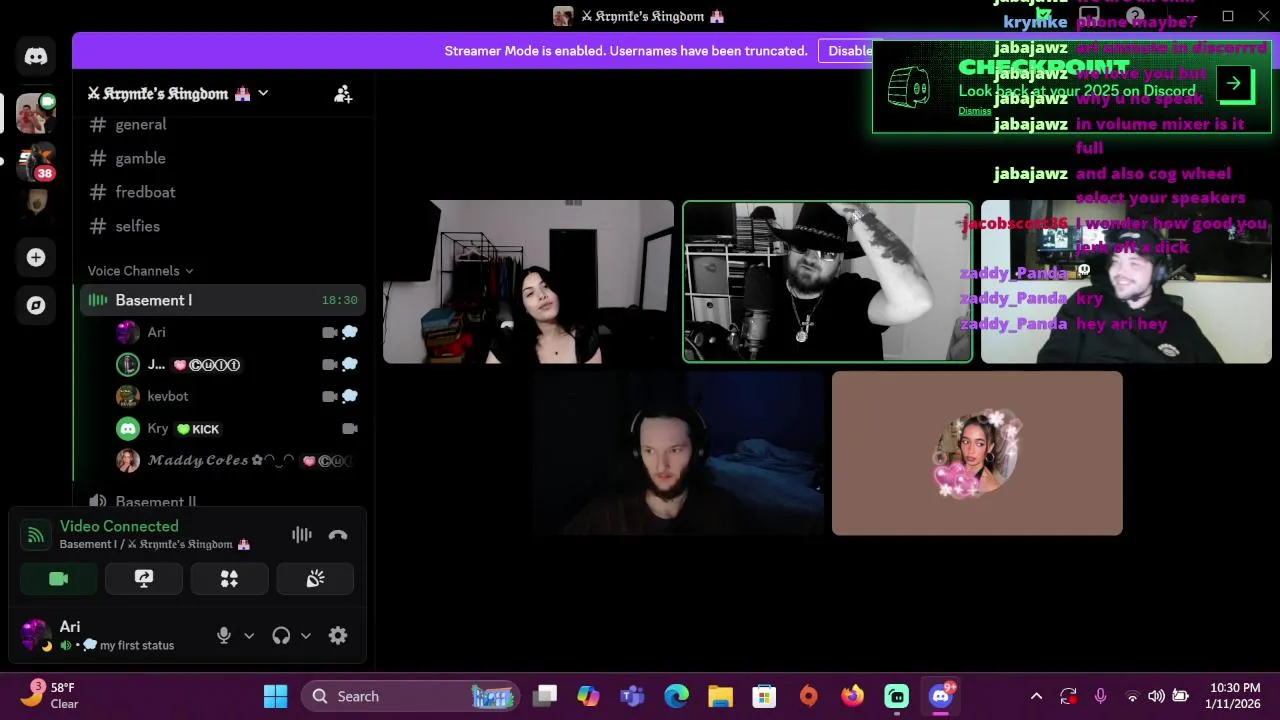The image size is (1280, 720).
Task: Click the Kick app taskbar icon
Action: tap(897, 696)
